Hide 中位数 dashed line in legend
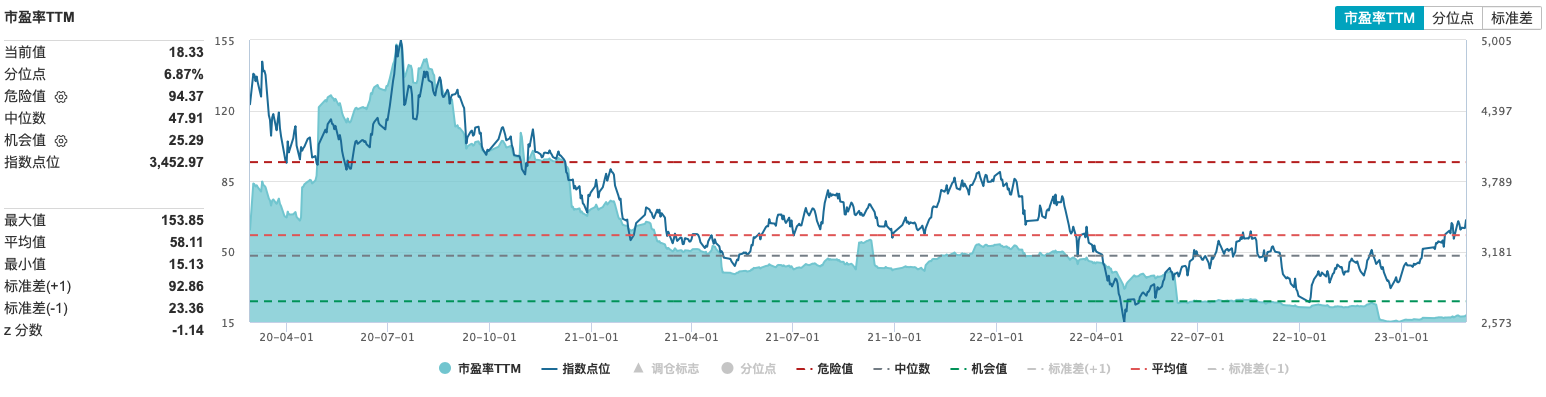 (x=902, y=369)
